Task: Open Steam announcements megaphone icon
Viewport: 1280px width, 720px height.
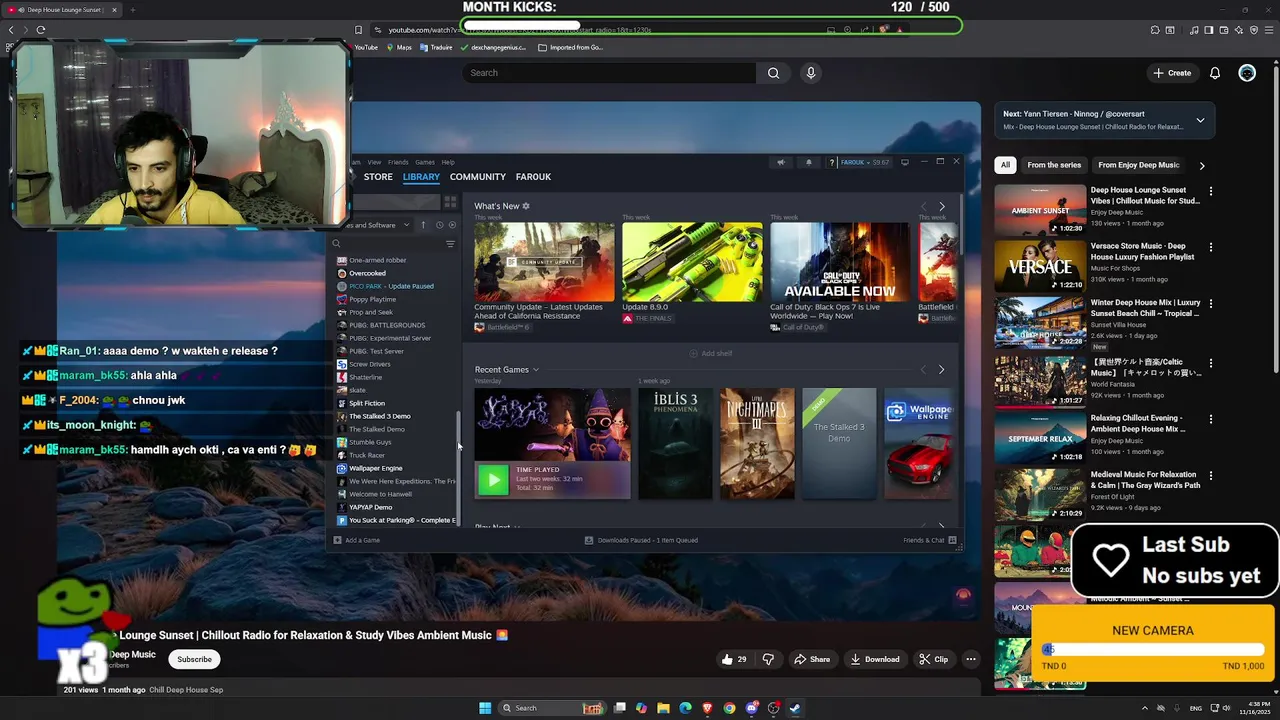Action: pos(781,162)
